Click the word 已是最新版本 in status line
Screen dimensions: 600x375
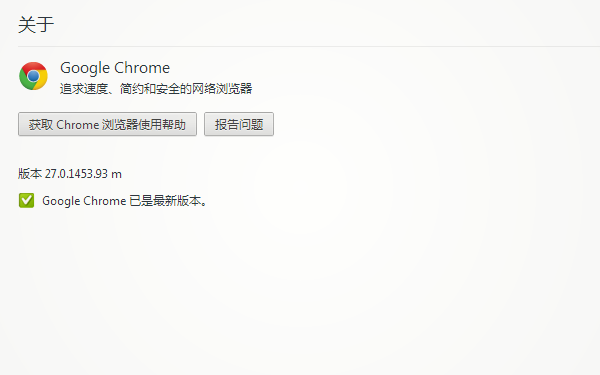click(165, 201)
